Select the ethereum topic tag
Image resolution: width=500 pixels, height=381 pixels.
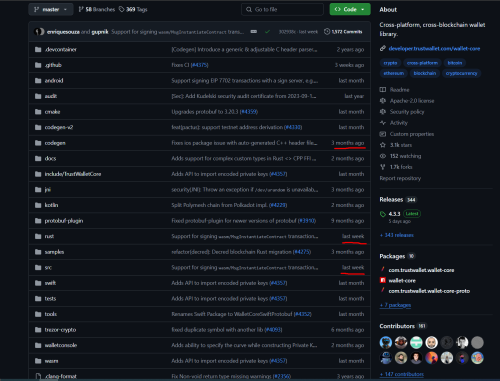(x=394, y=73)
